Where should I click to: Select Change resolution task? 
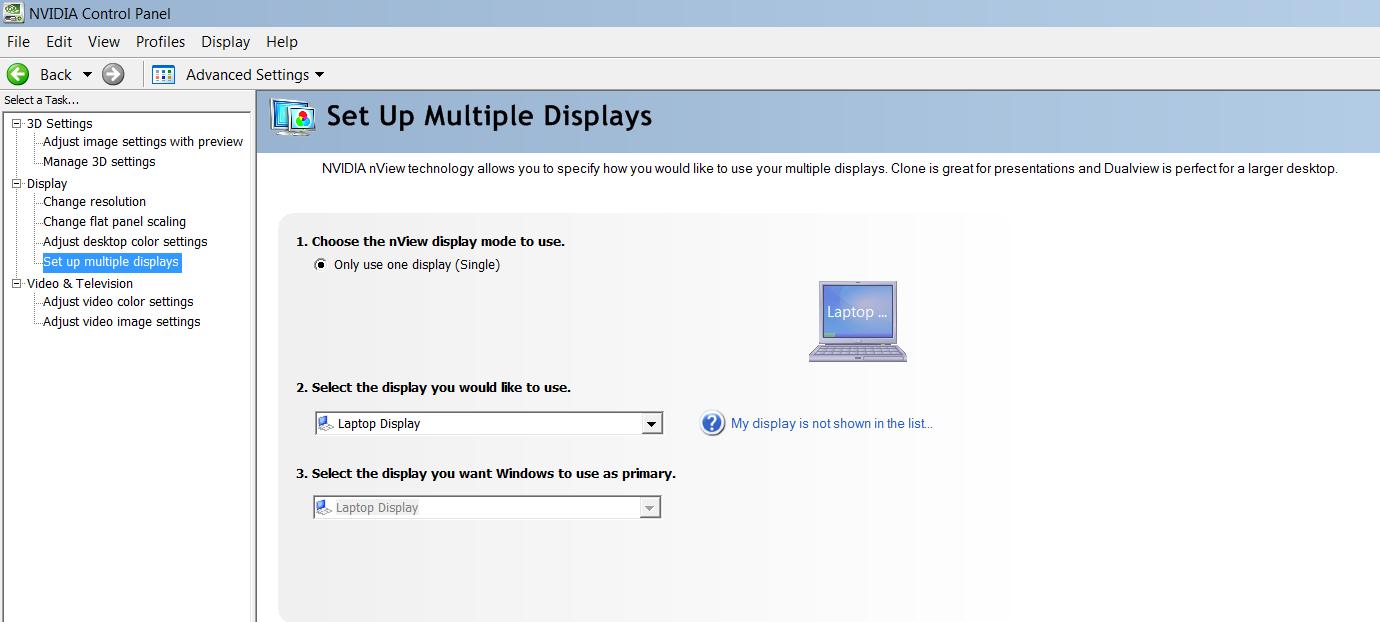click(x=94, y=202)
